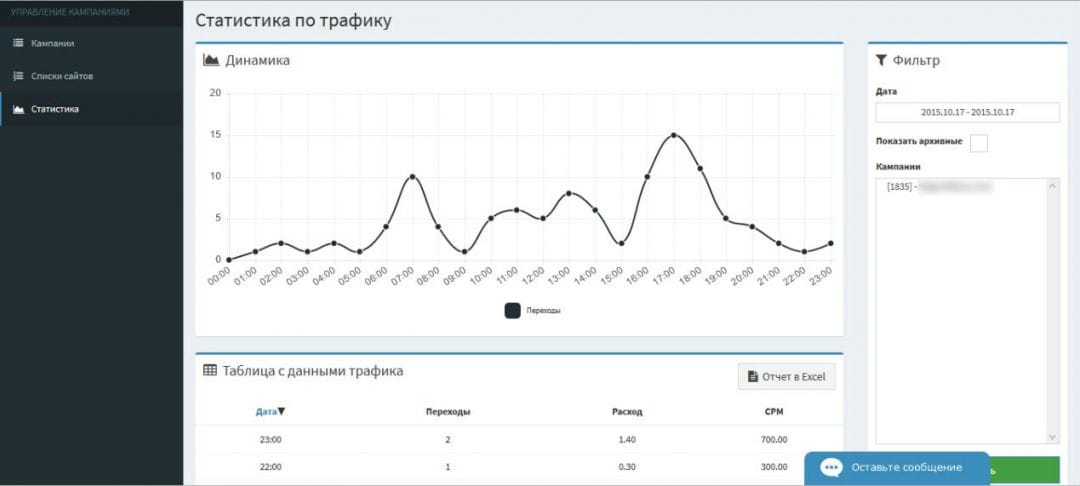
Task: Click the Управление кампаниями sidebar header
Action: [x=70, y=12]
